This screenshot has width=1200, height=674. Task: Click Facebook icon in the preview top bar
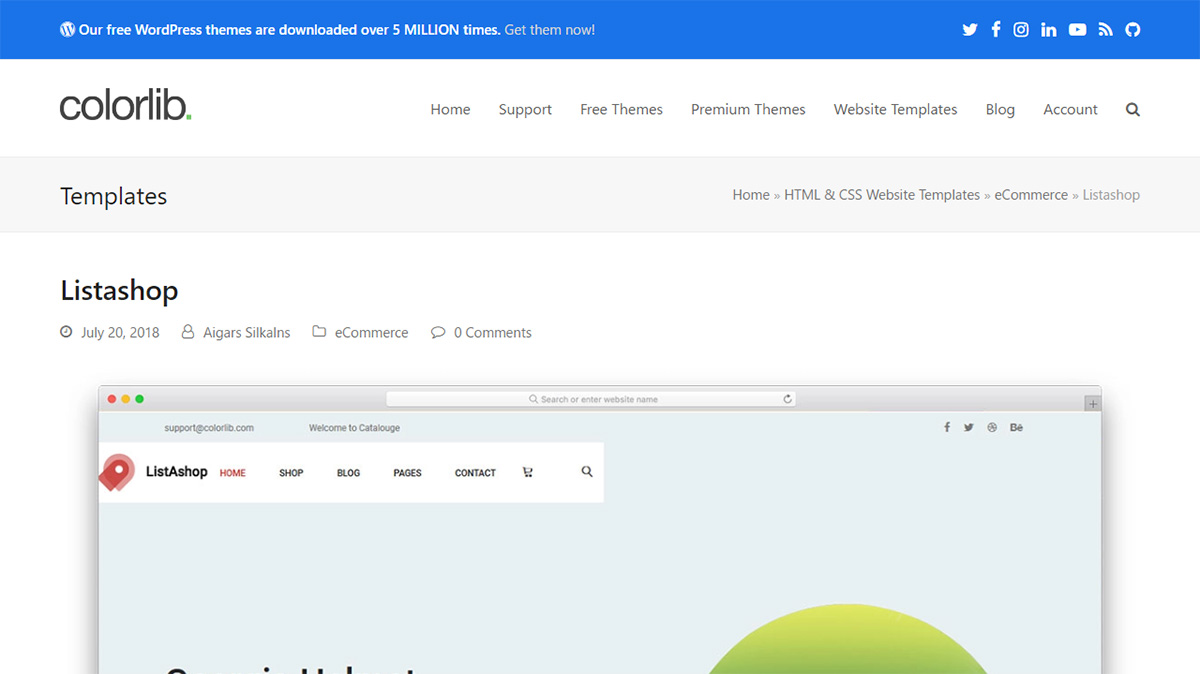[947, 427]
